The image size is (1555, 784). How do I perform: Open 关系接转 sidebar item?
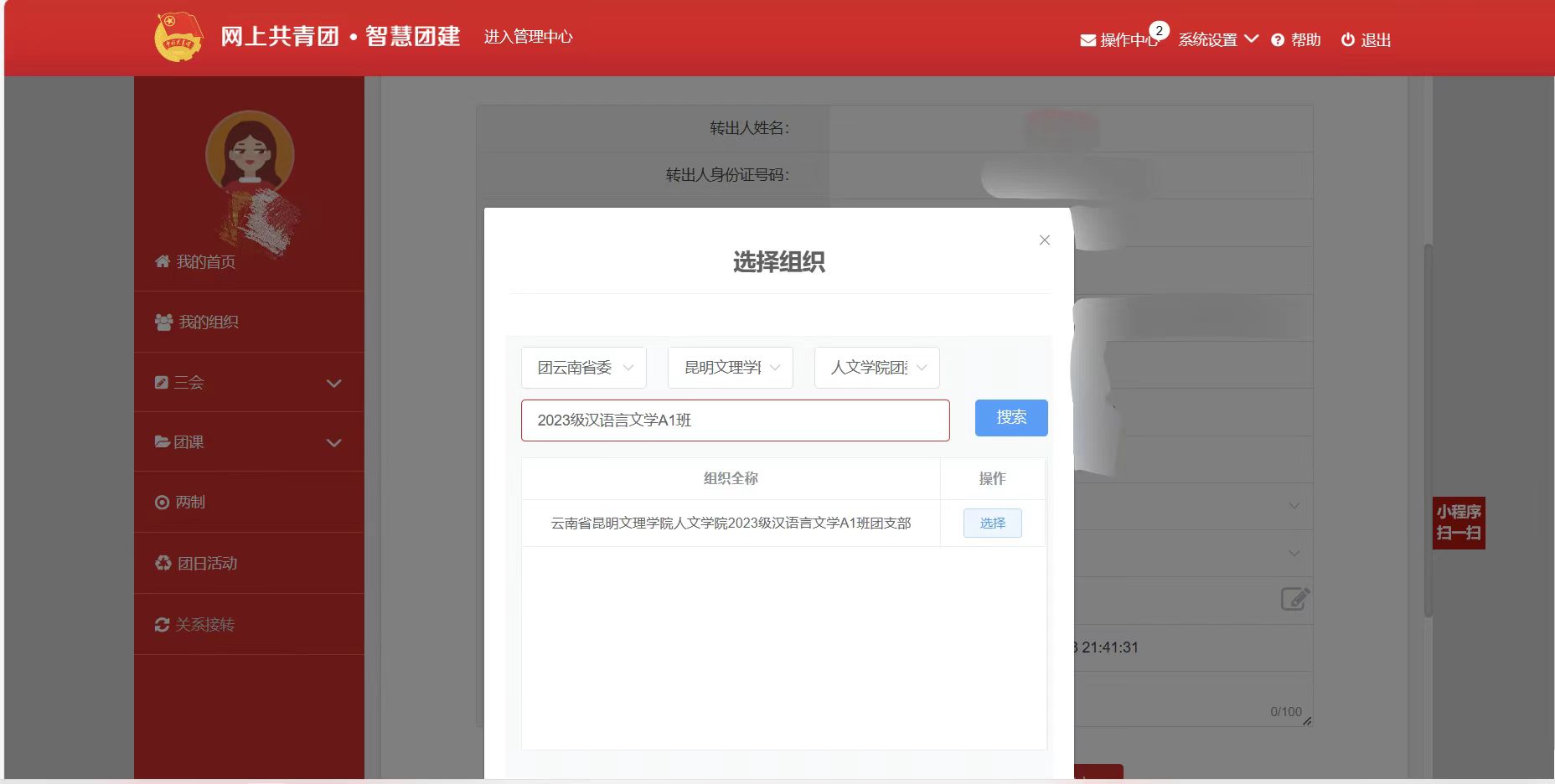point(204,625)
